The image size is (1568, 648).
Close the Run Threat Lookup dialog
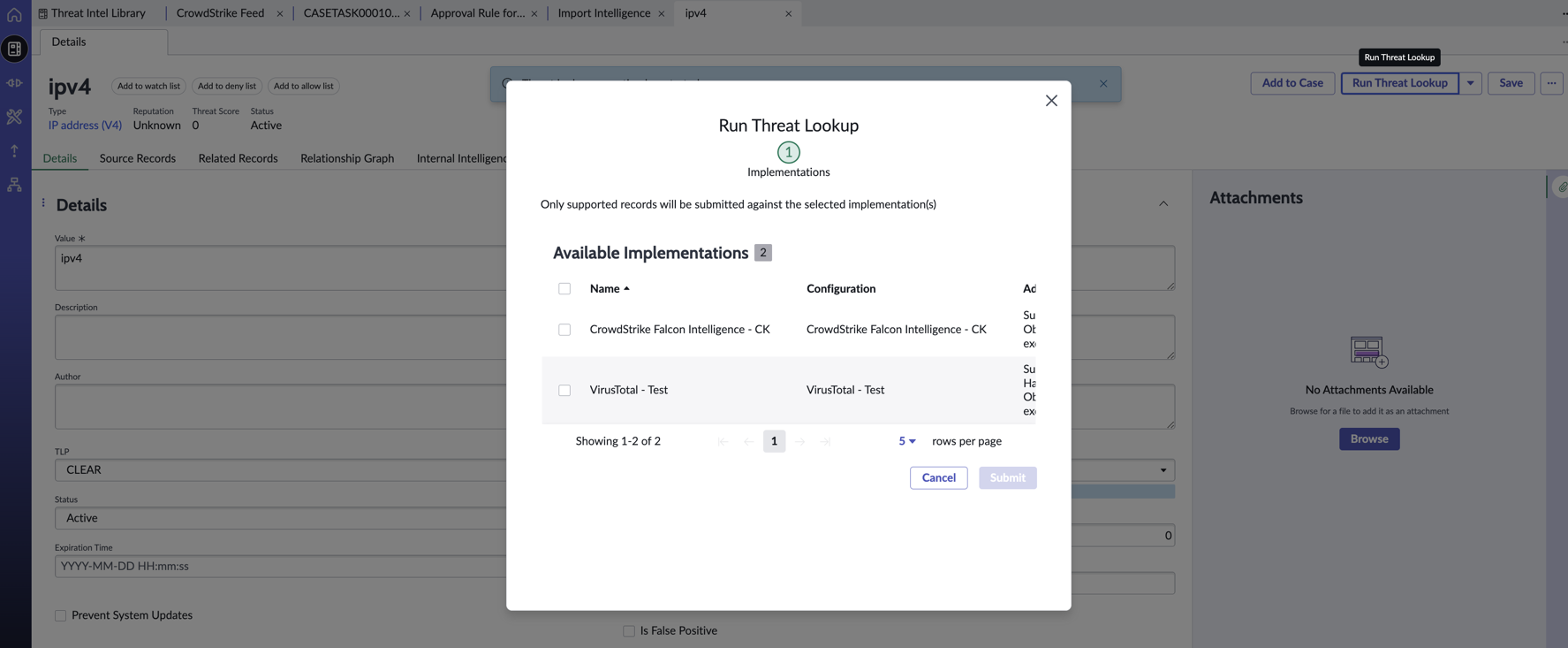(1051, 101)
